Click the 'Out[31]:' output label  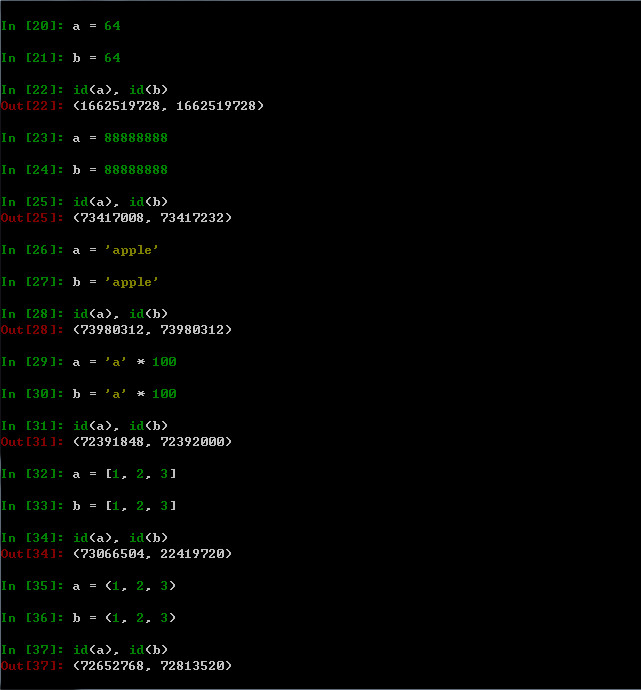coord(32,442)
